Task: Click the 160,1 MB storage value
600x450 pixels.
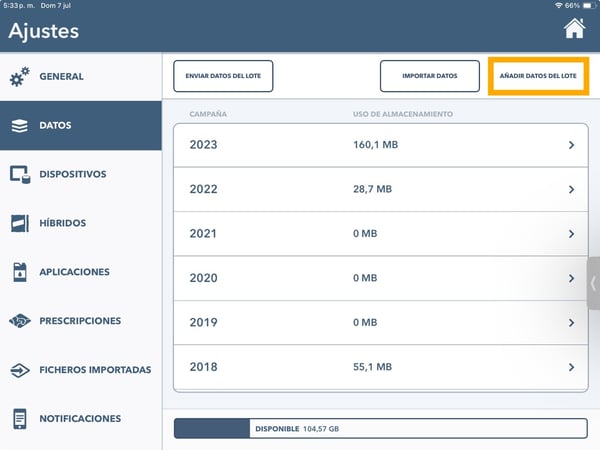Action: click(x=375, y=145)
